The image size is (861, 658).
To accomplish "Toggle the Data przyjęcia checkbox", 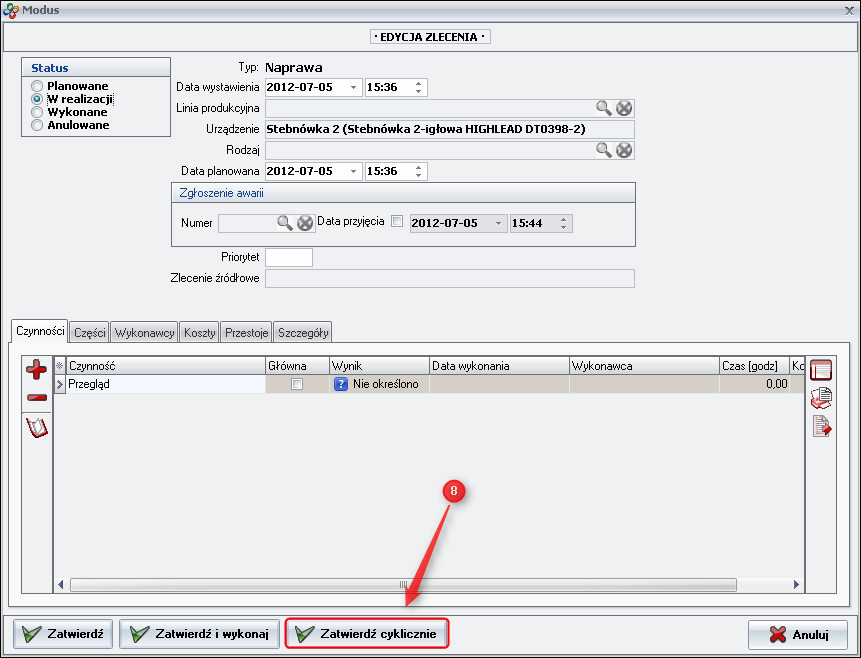I will pyautogui.click(x=397, y=221).
